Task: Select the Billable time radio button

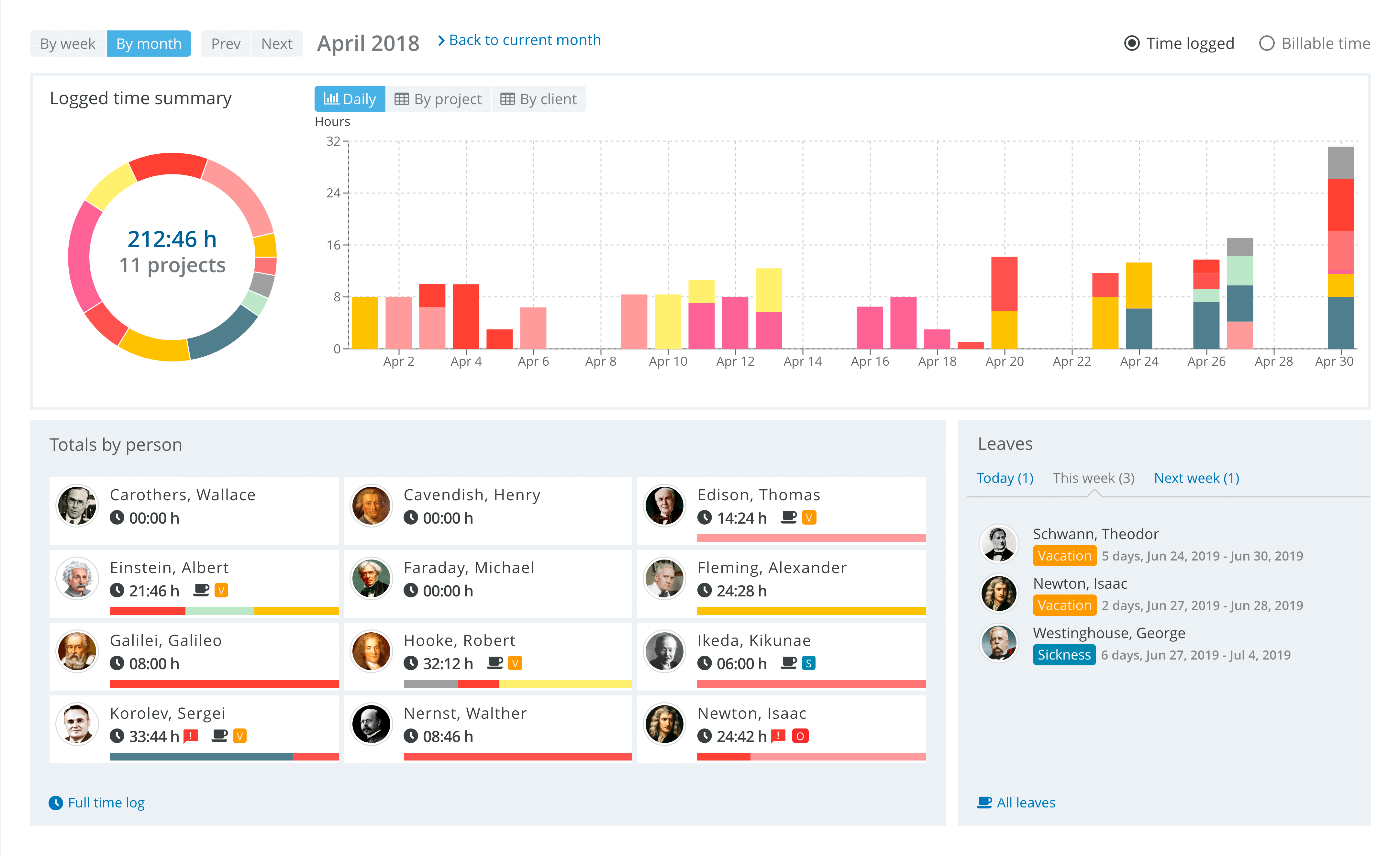Action: pos(1266,44)
